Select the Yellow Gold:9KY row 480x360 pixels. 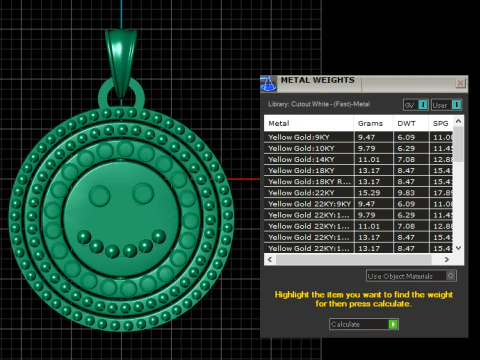[359, 137]
